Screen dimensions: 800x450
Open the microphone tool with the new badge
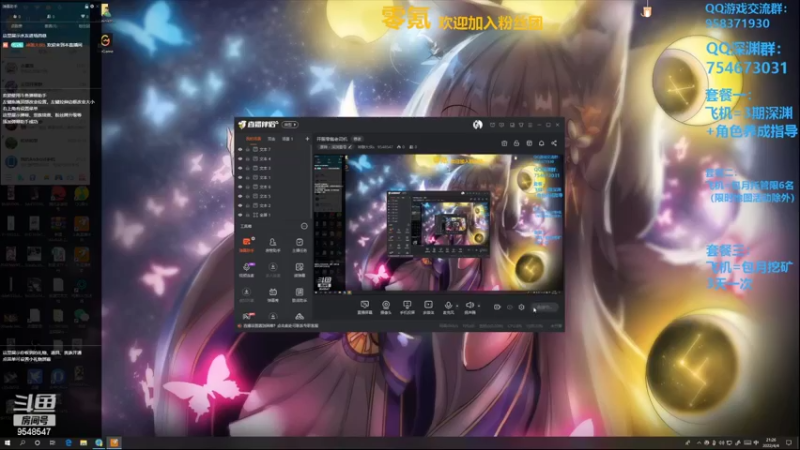tap(246, 269)
